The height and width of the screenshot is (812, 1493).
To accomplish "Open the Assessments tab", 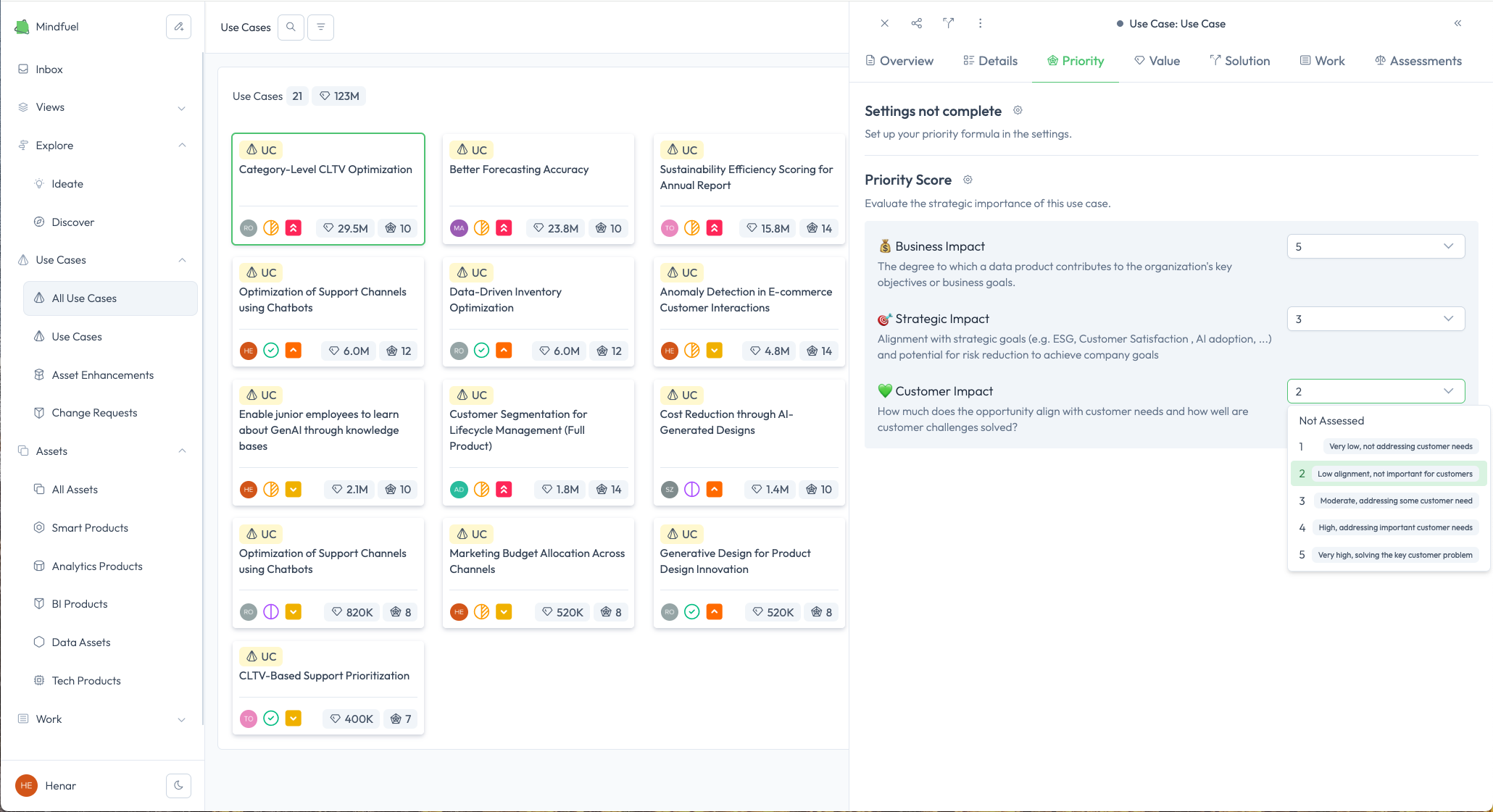I will tap(1418, 61).
